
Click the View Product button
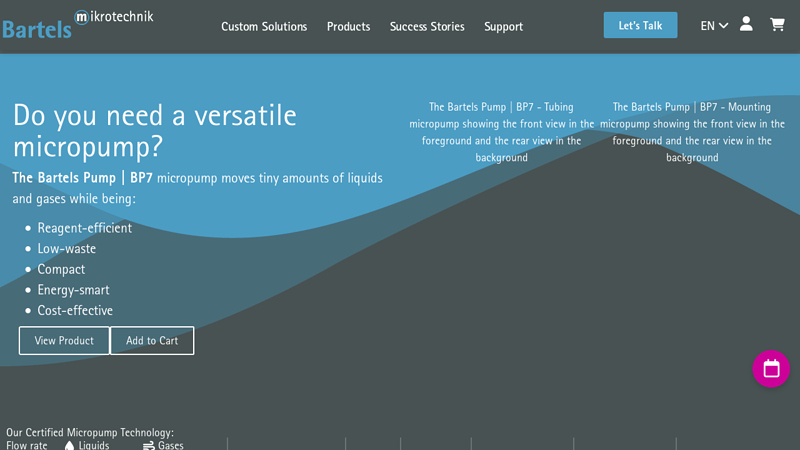pos(64,341)
